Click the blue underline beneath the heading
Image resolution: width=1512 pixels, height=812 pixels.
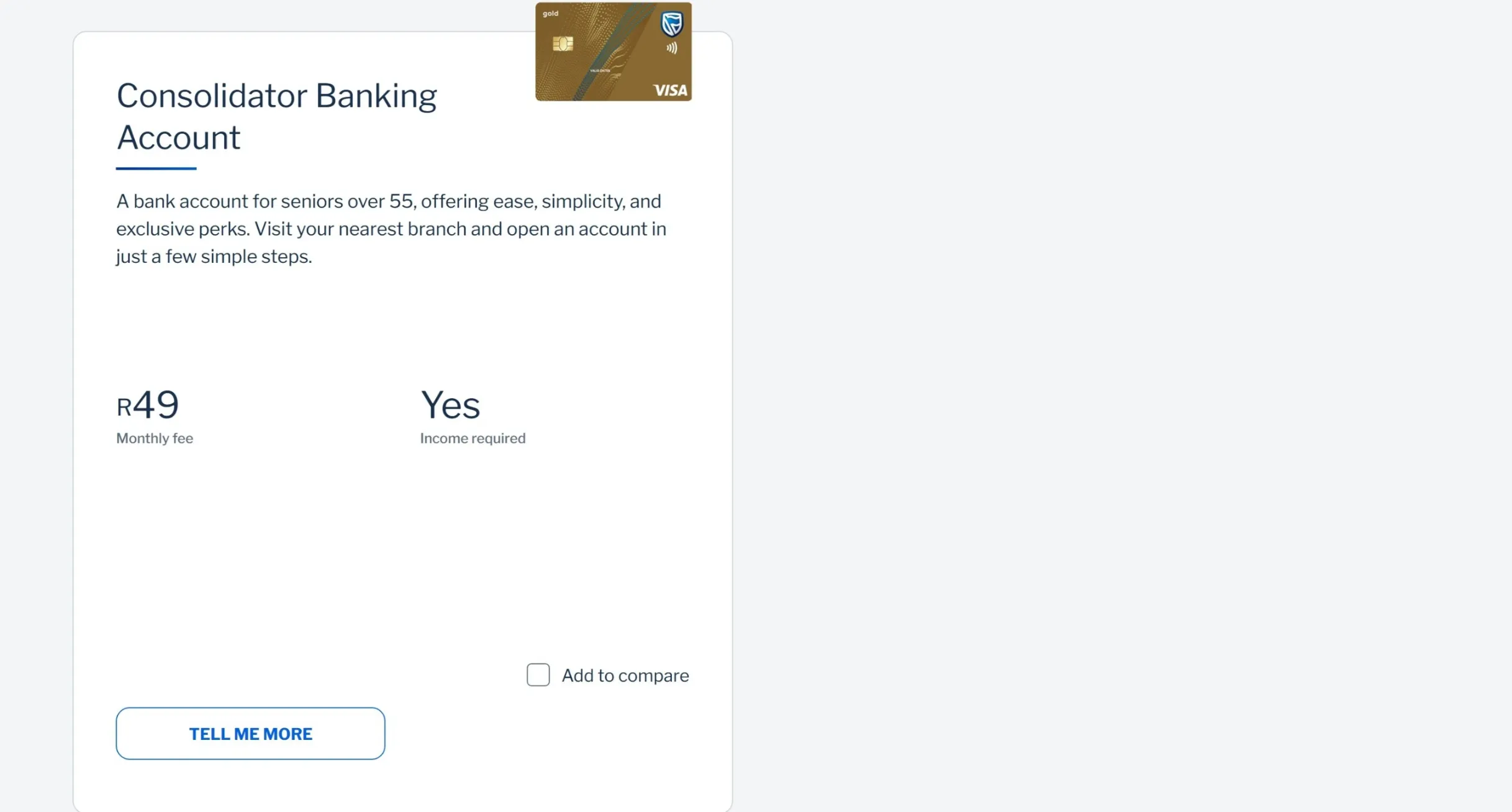click(x=156, y=168)
